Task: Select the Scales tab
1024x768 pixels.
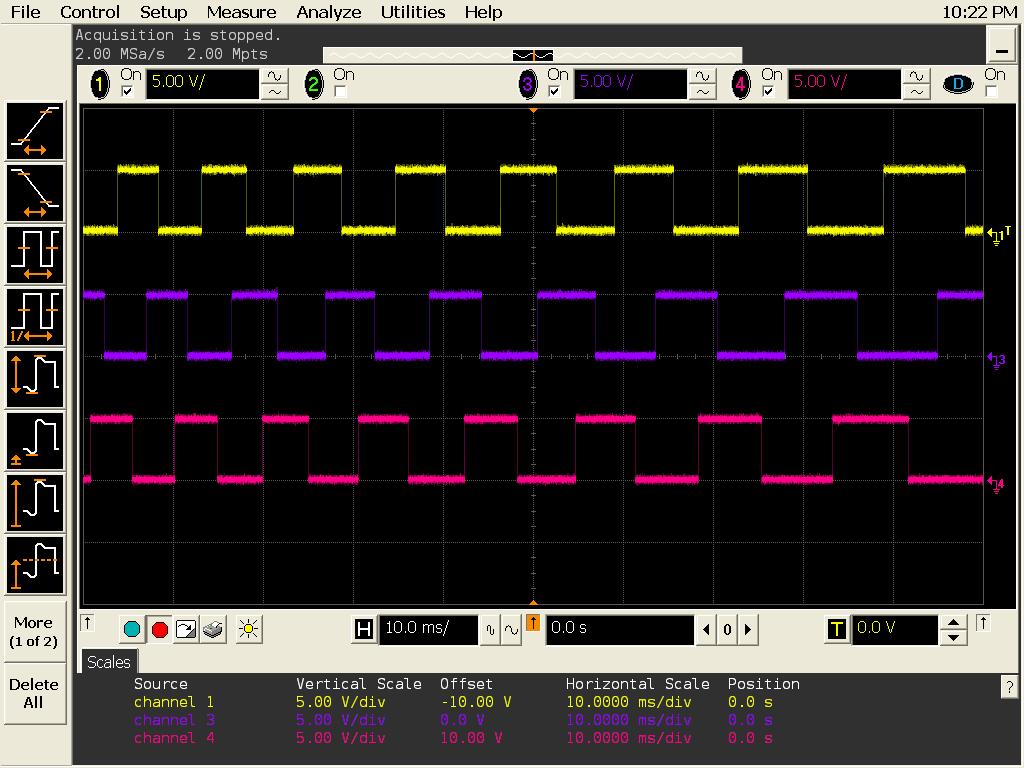Action: 108,662
